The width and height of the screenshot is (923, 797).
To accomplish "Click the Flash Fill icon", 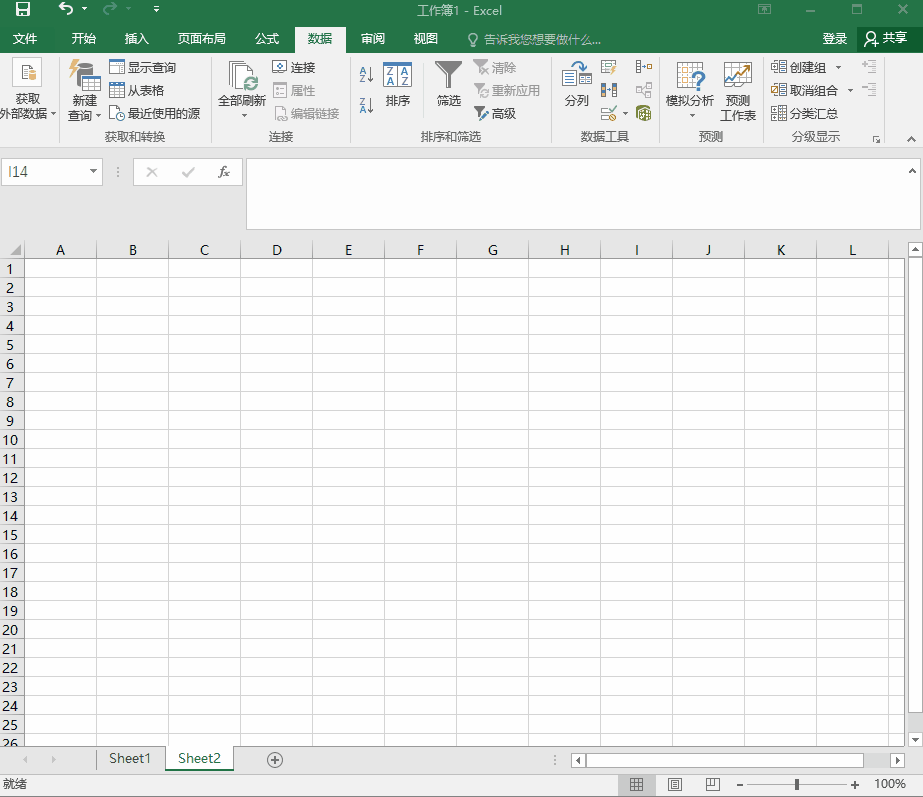I will [x=609, y=67].
